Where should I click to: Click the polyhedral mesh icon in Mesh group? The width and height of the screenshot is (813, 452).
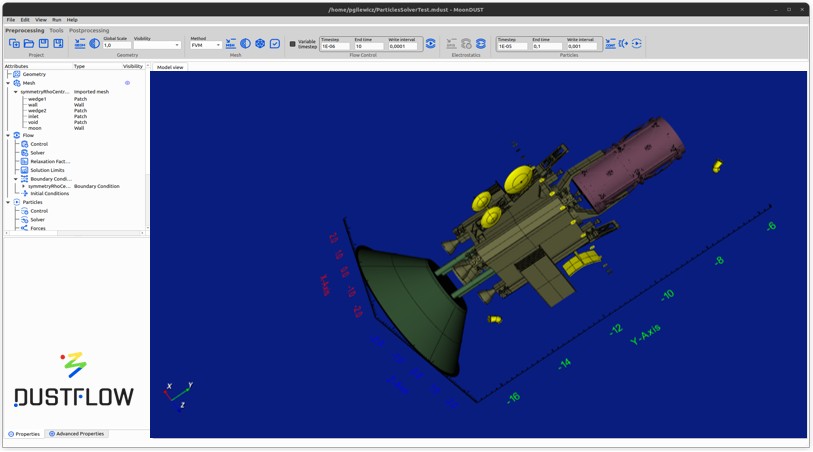pyautogui.click(x=260, y=44)
